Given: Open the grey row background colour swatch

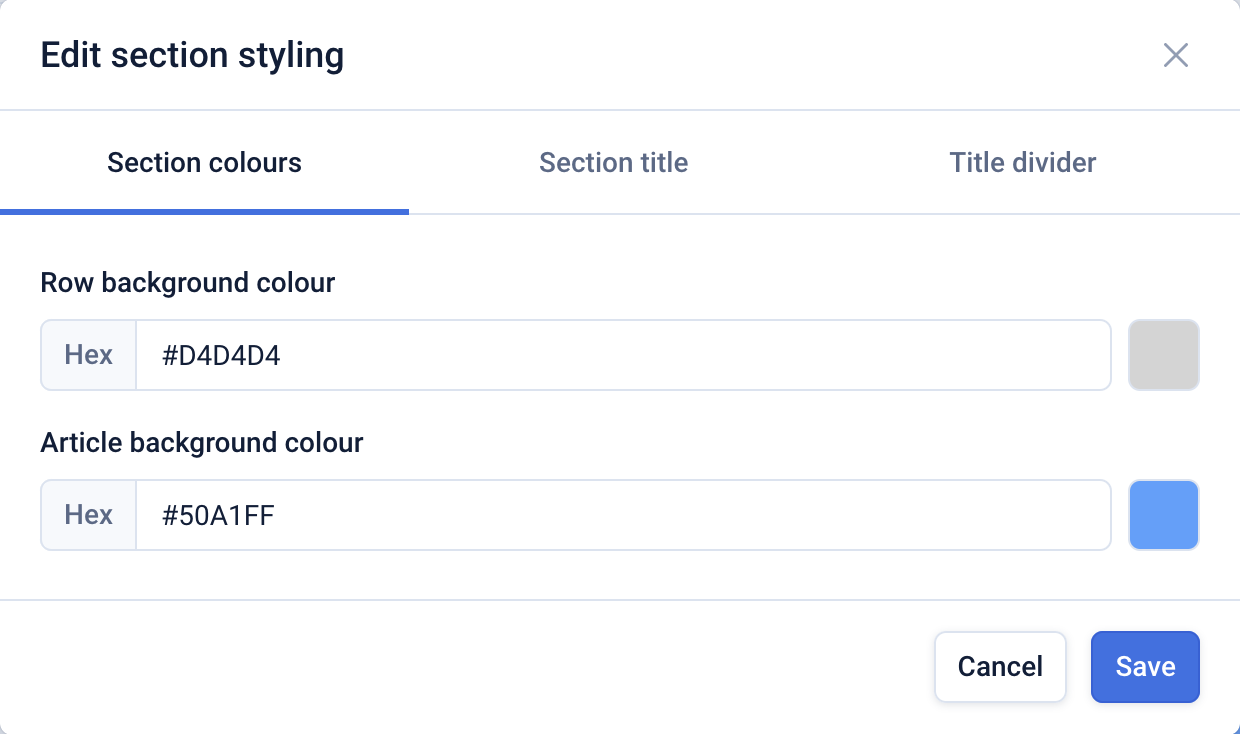Looking at the screenshot, I should point(1163,355).
